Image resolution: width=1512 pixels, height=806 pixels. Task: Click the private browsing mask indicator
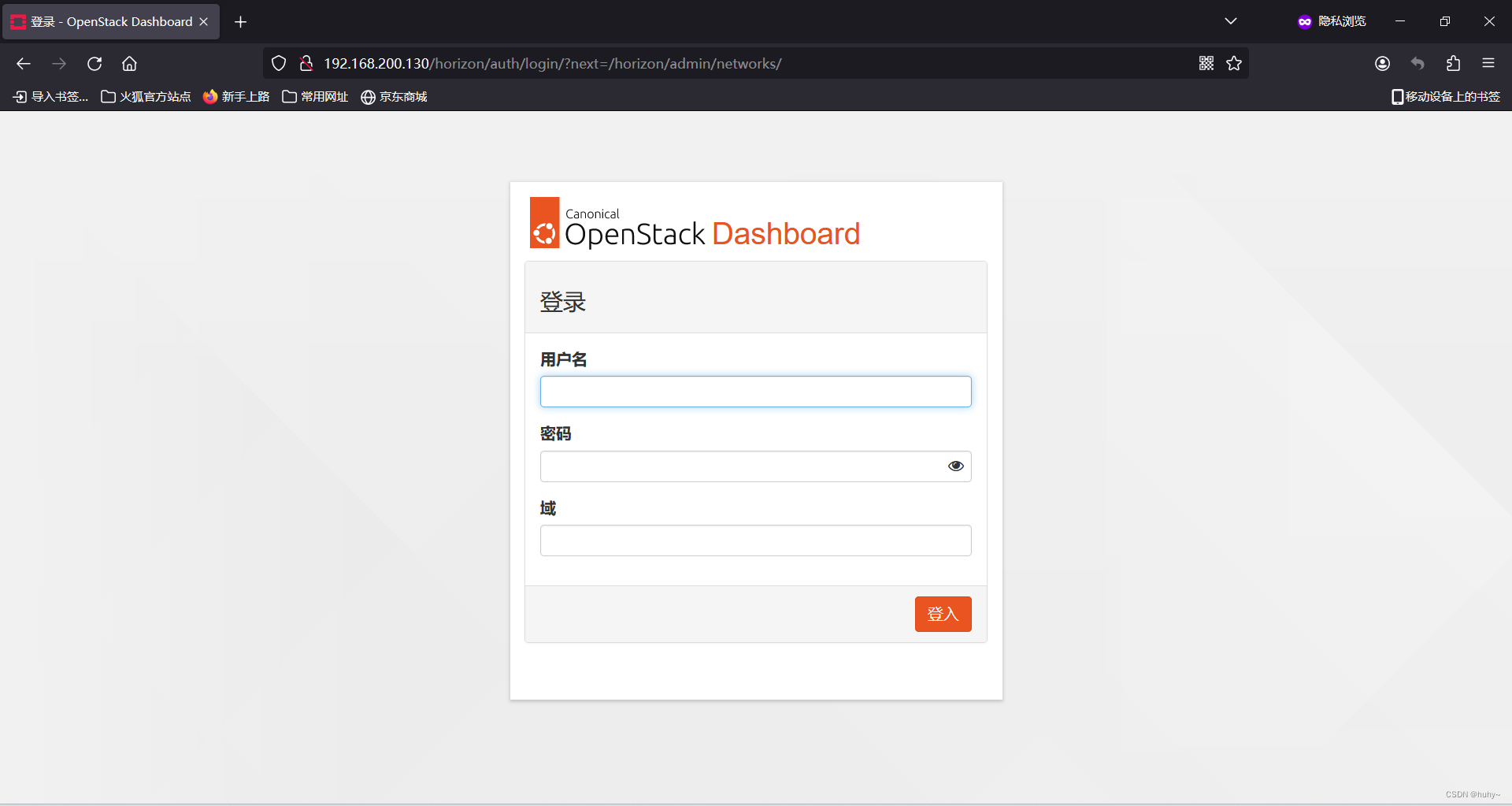(1332, 21)
